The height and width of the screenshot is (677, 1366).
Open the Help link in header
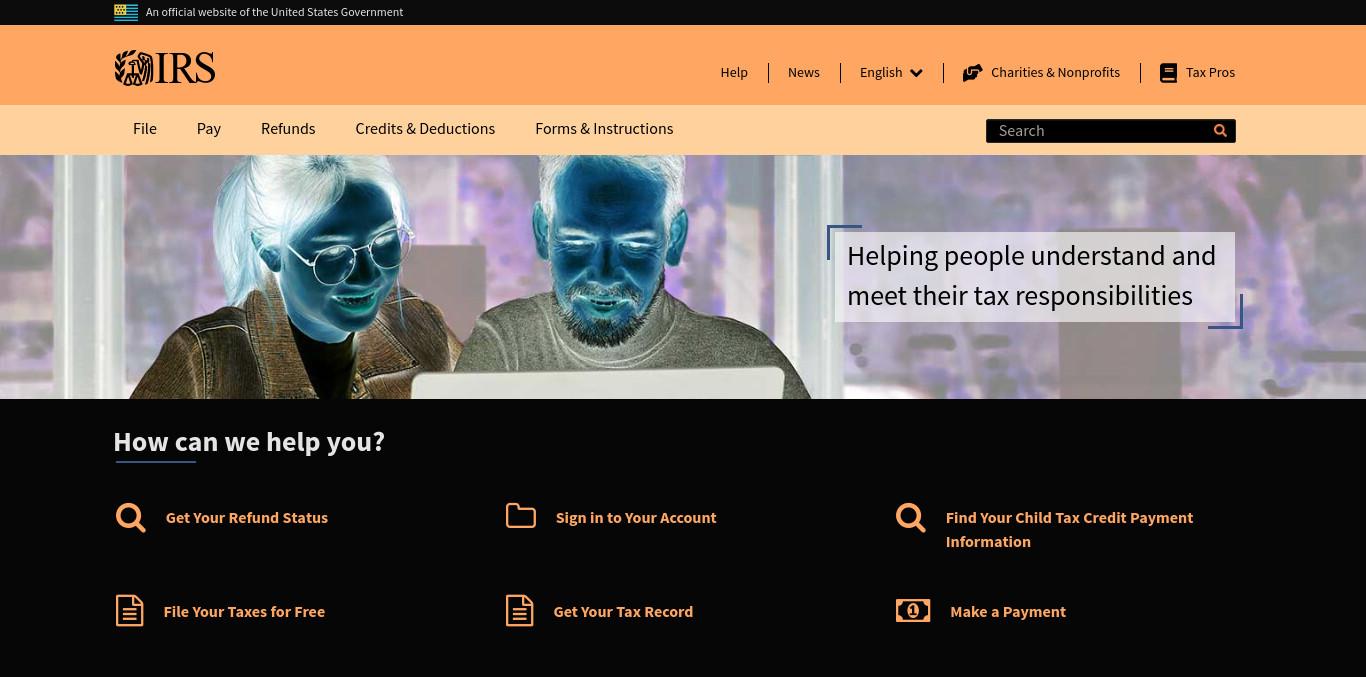click(x=734, y=72)
